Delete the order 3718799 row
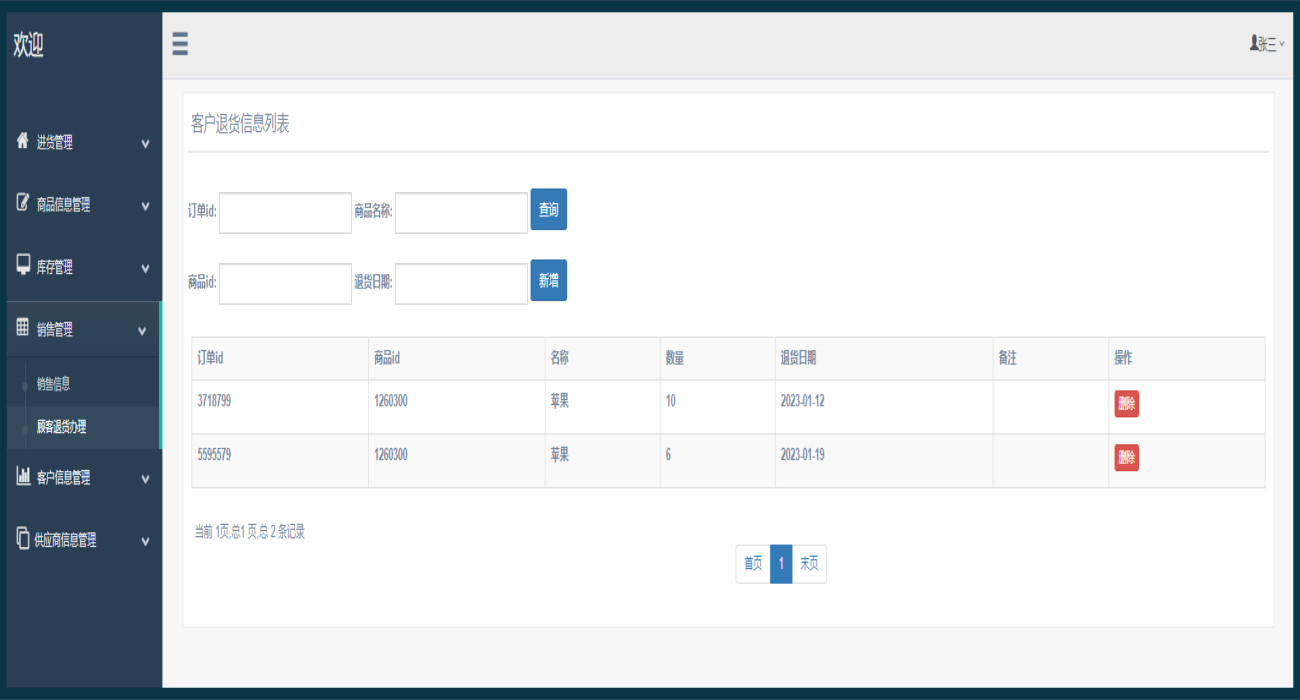The height and width of the screenshot is (700, 1300). coord(1127,404)
